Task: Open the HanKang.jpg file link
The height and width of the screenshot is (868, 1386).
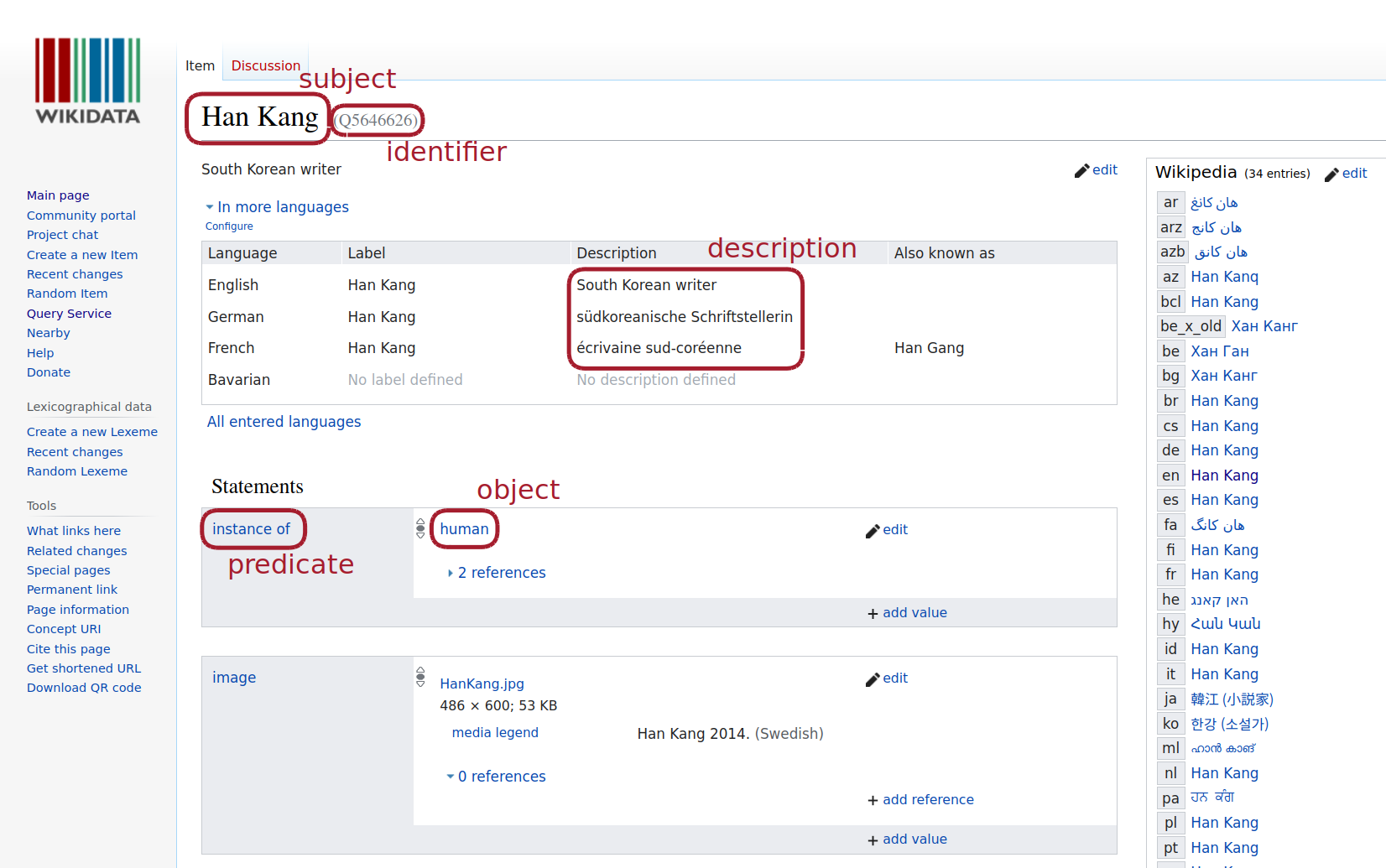Action: 482,683
